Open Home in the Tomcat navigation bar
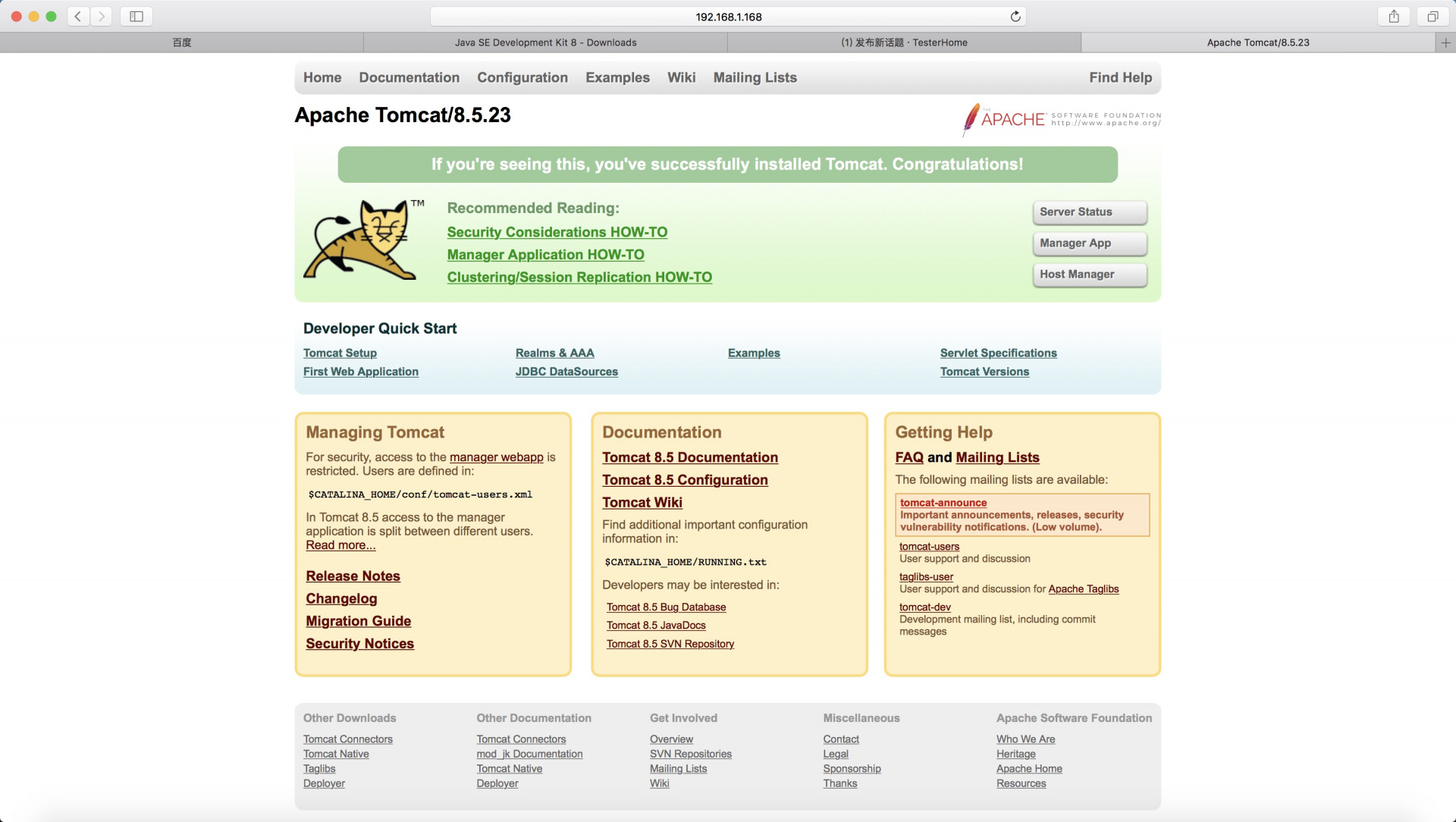This screenshot has height=822, width=1456. click(x=322, y=77)
